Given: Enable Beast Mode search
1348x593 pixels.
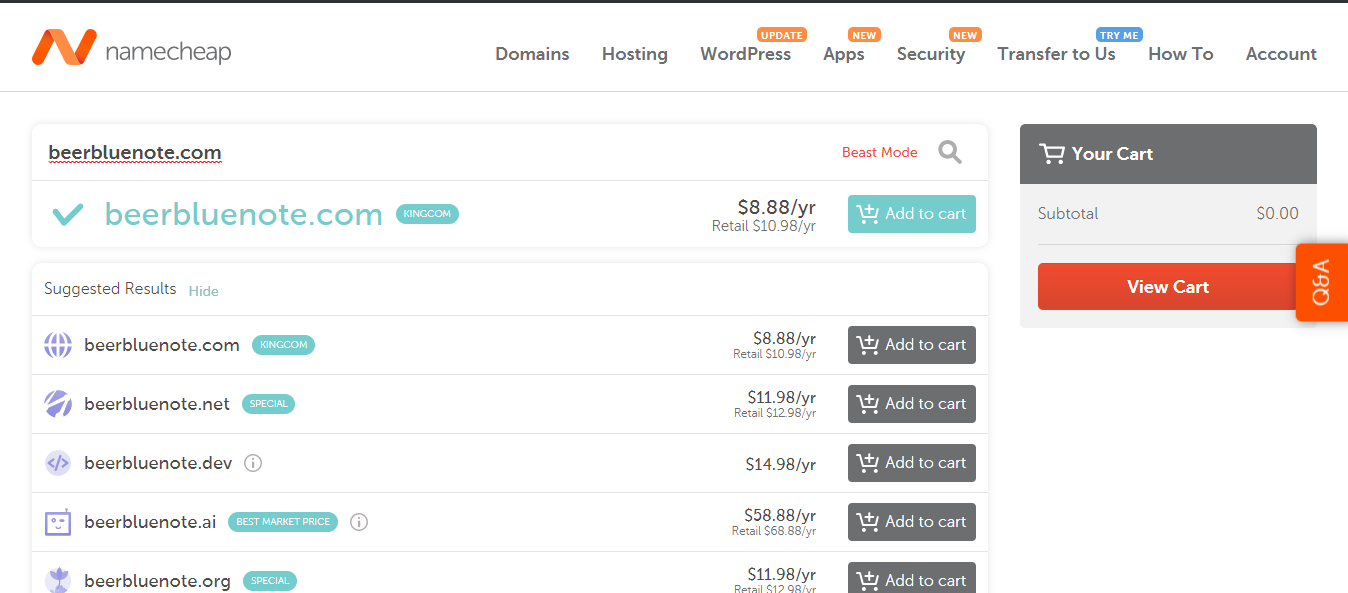Looking at the screenshot, I should (x=880, y=152).
